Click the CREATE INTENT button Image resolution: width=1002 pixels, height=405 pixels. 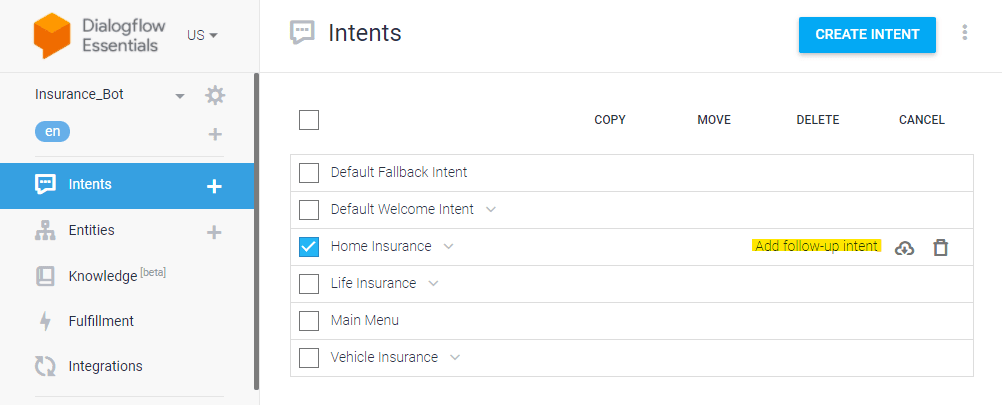click(x=867, y=34)
